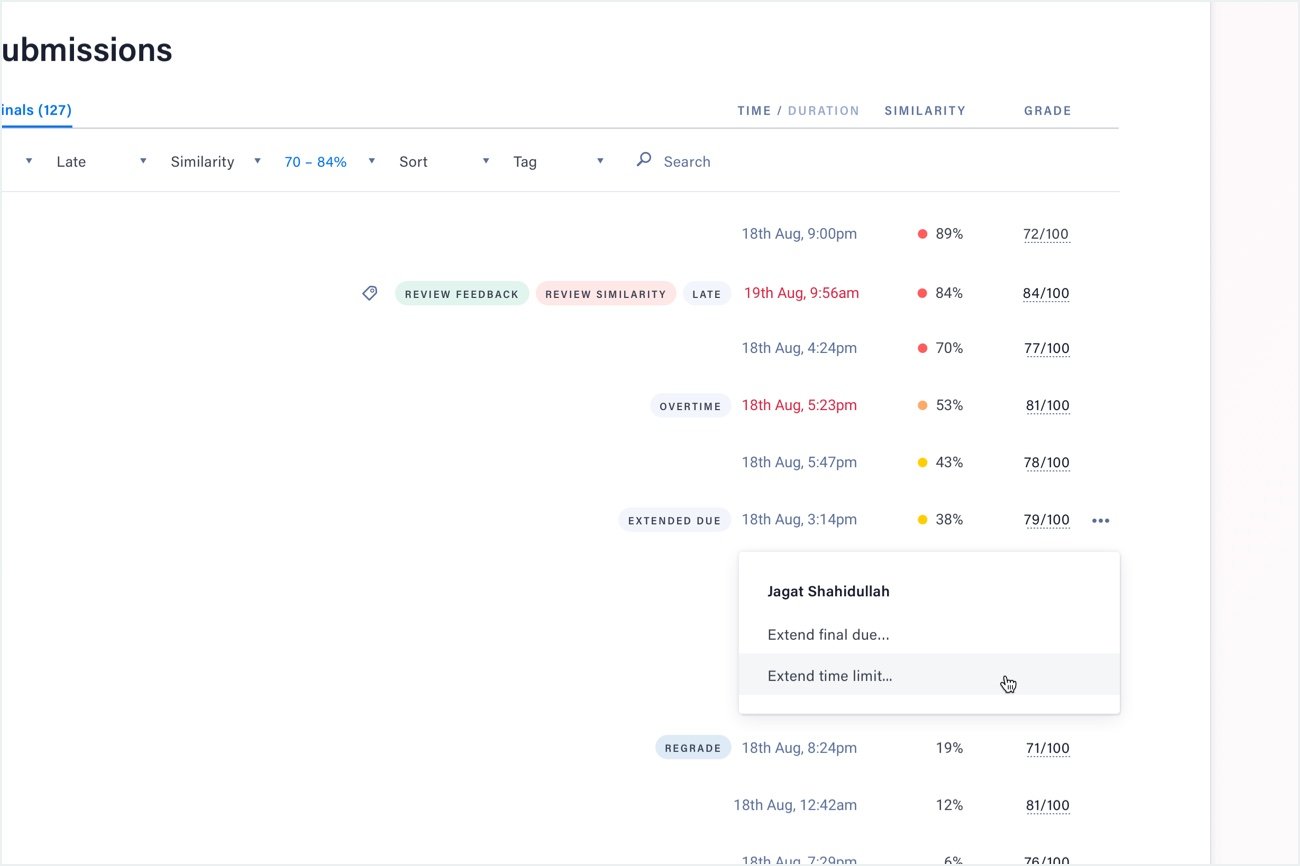The width and height of the screenshot is (1300, 866).
Task: Select "Extend time limit…" from the context menu
Action: point(830,675)
